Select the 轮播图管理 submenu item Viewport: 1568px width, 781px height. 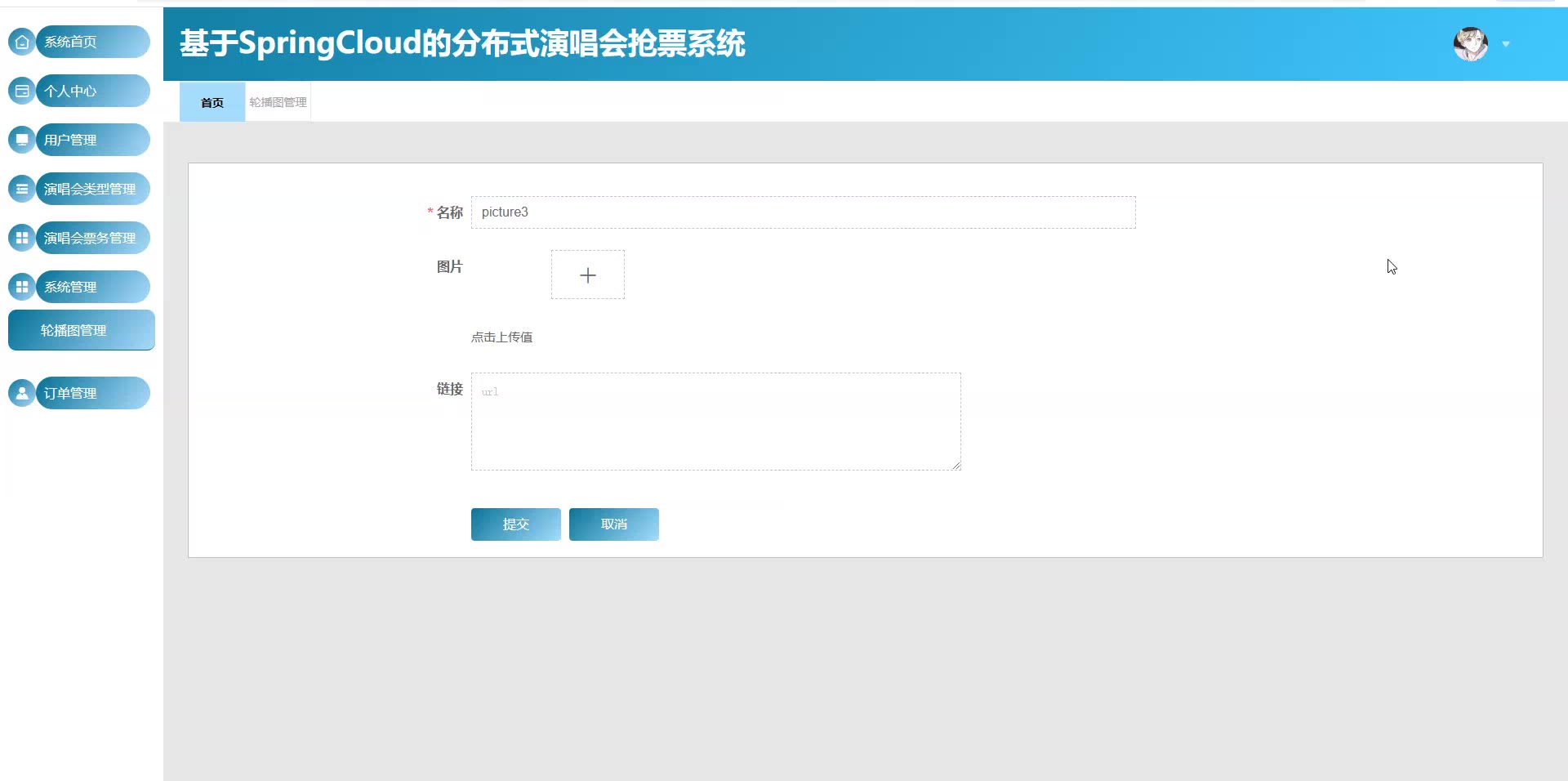coord(82,330)
